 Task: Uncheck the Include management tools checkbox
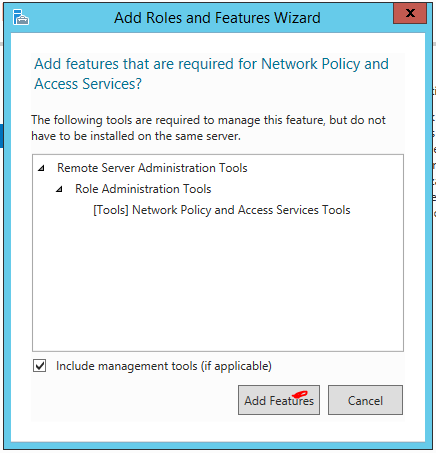click(40, 366)
